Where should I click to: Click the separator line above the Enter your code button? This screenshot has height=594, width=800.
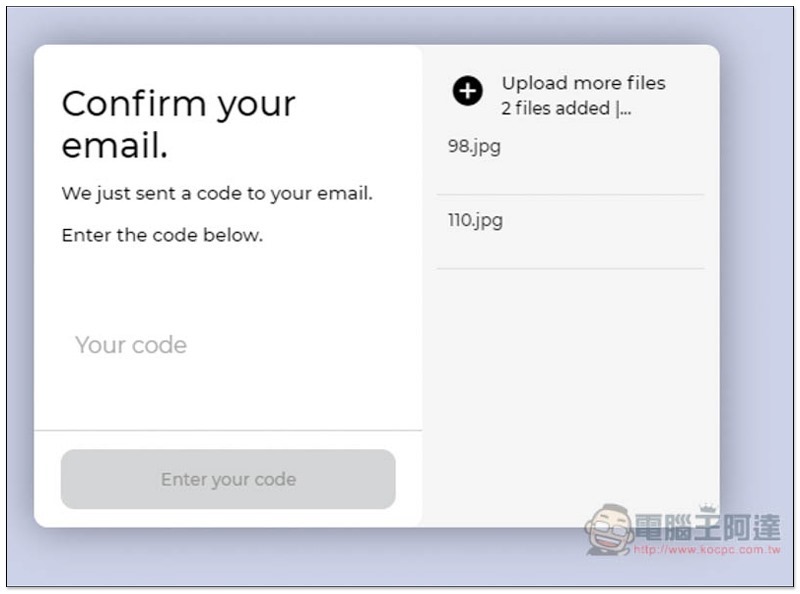(x=228, y=430)
